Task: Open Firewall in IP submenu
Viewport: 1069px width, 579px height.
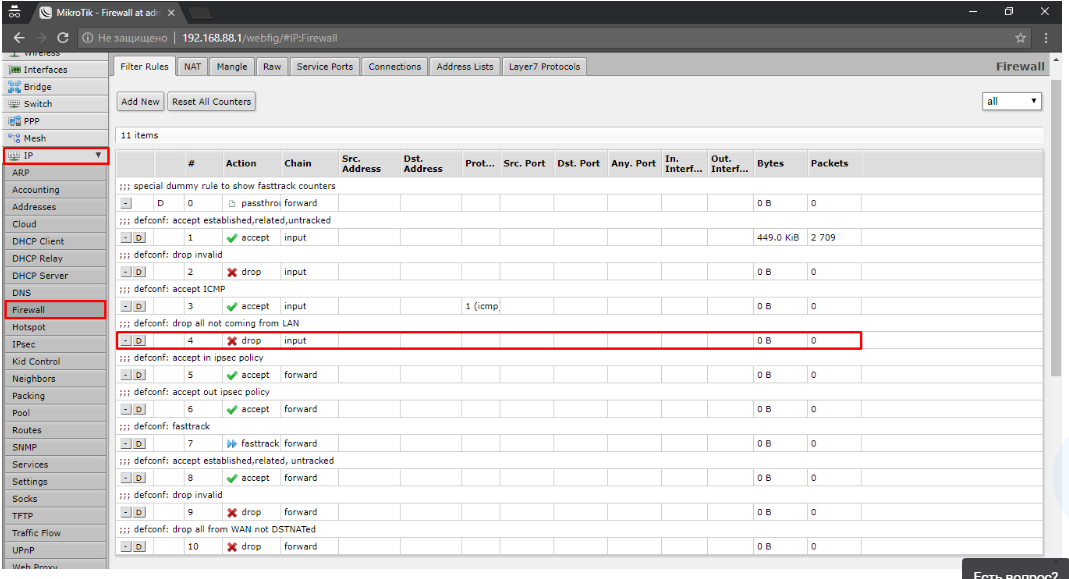Action: (55, 310)
